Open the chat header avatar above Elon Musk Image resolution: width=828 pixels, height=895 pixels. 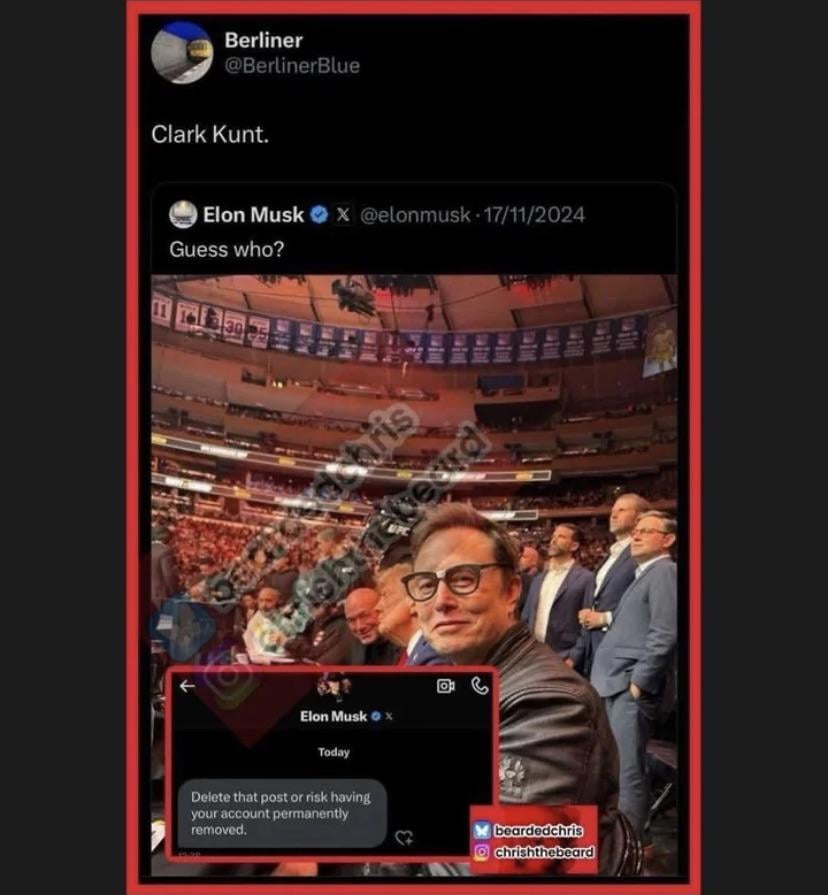click(x=334, y=686)
